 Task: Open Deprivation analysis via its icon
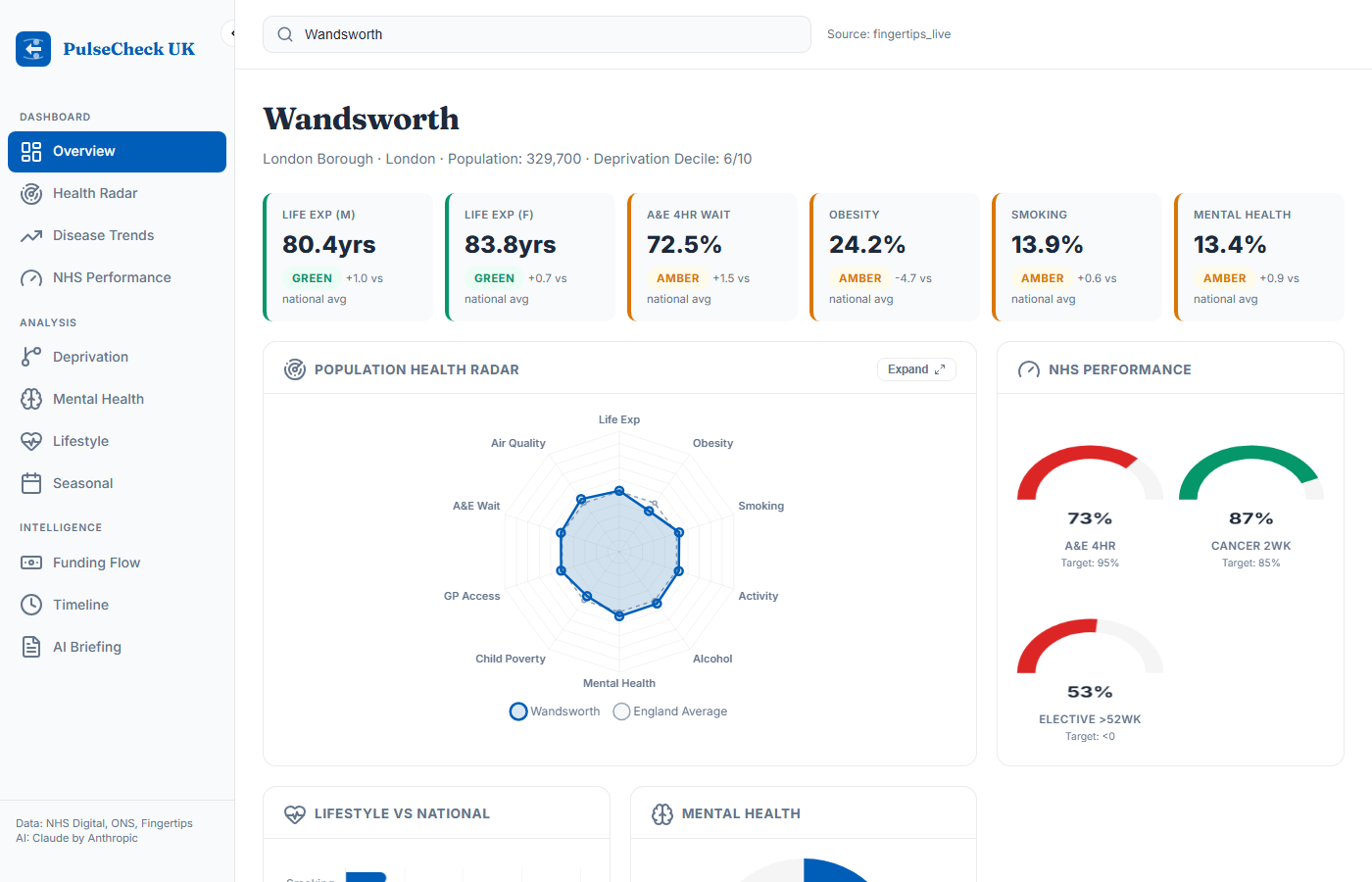tap(29, 357)
